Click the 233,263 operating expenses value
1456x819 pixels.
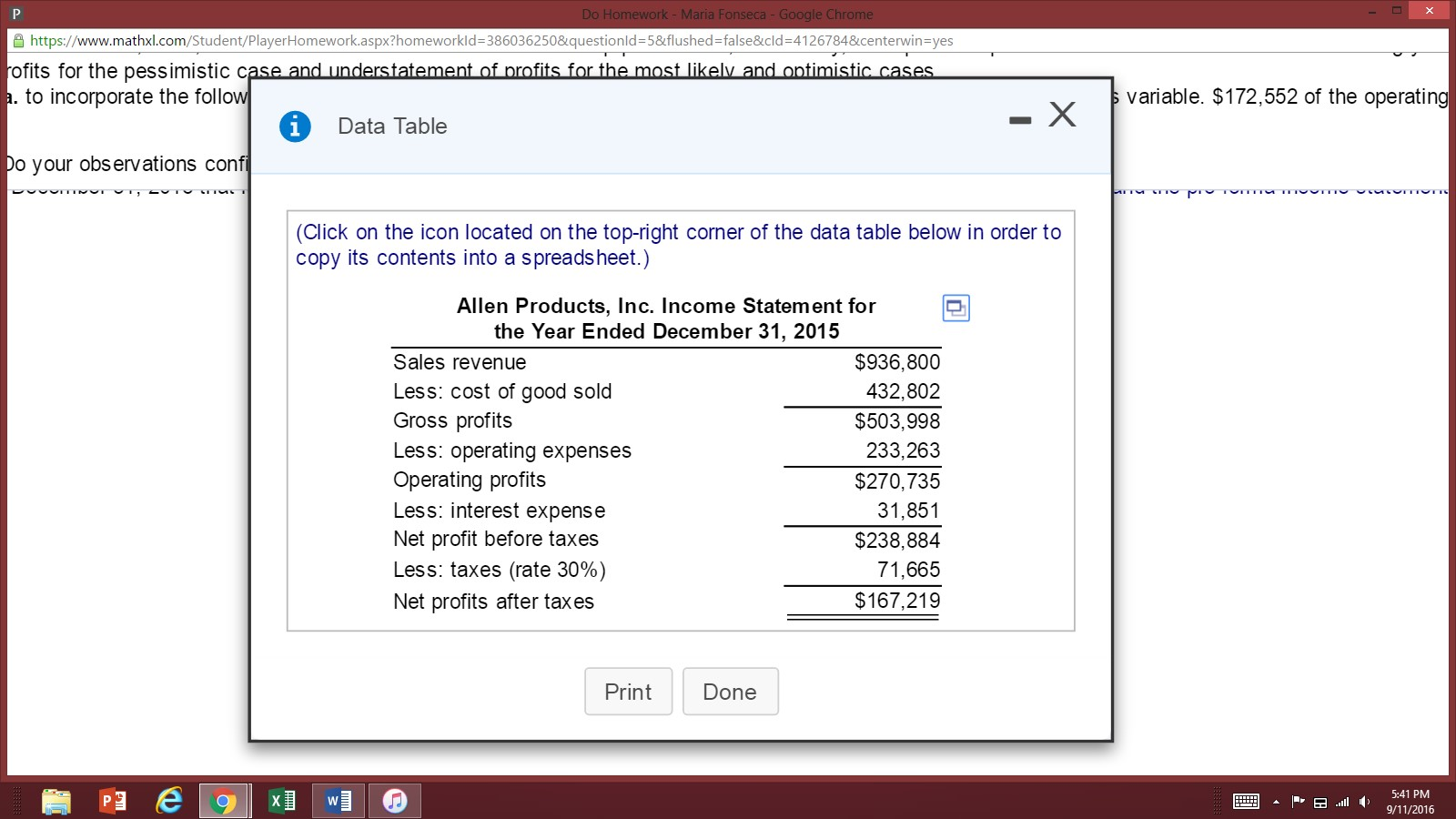(x=903, y=450)
